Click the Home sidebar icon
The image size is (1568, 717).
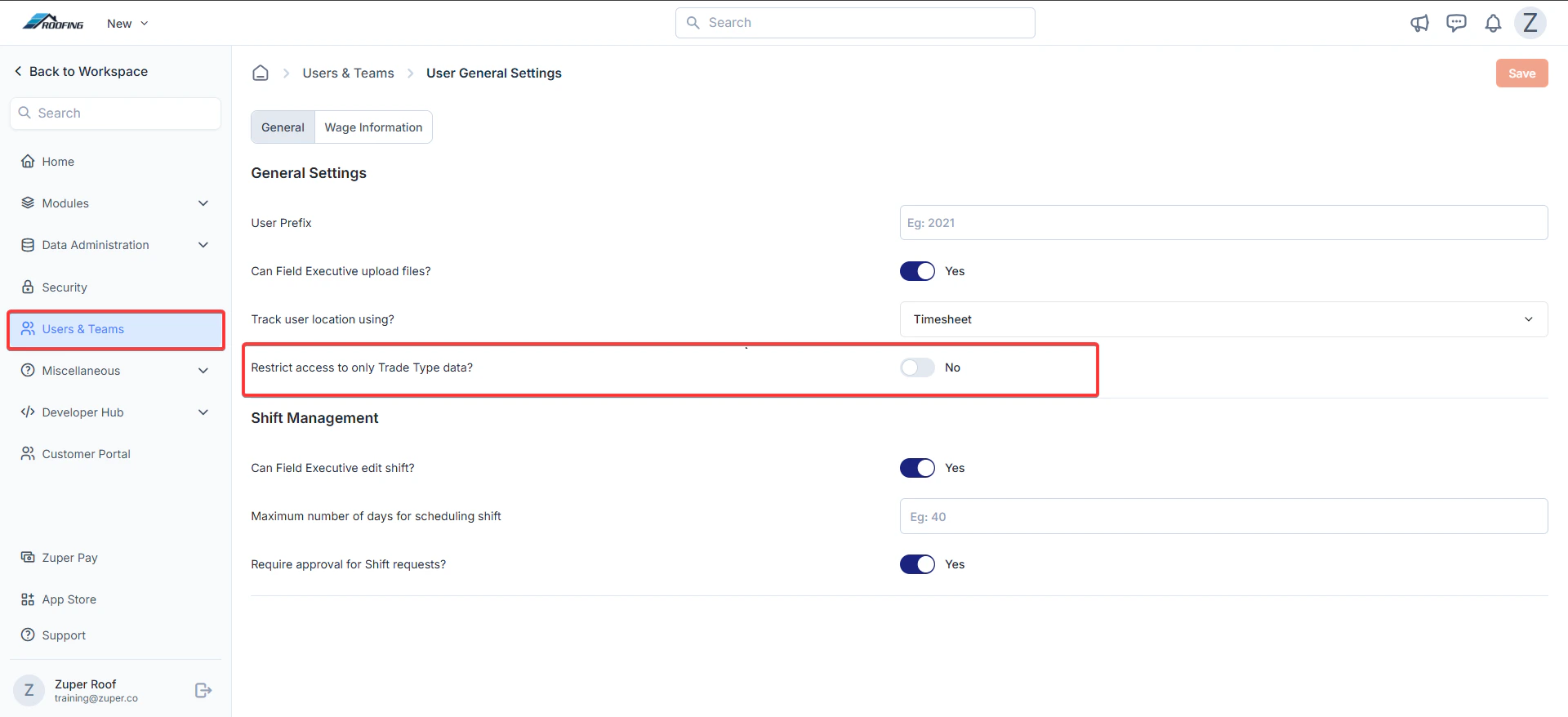click(28, 161)
